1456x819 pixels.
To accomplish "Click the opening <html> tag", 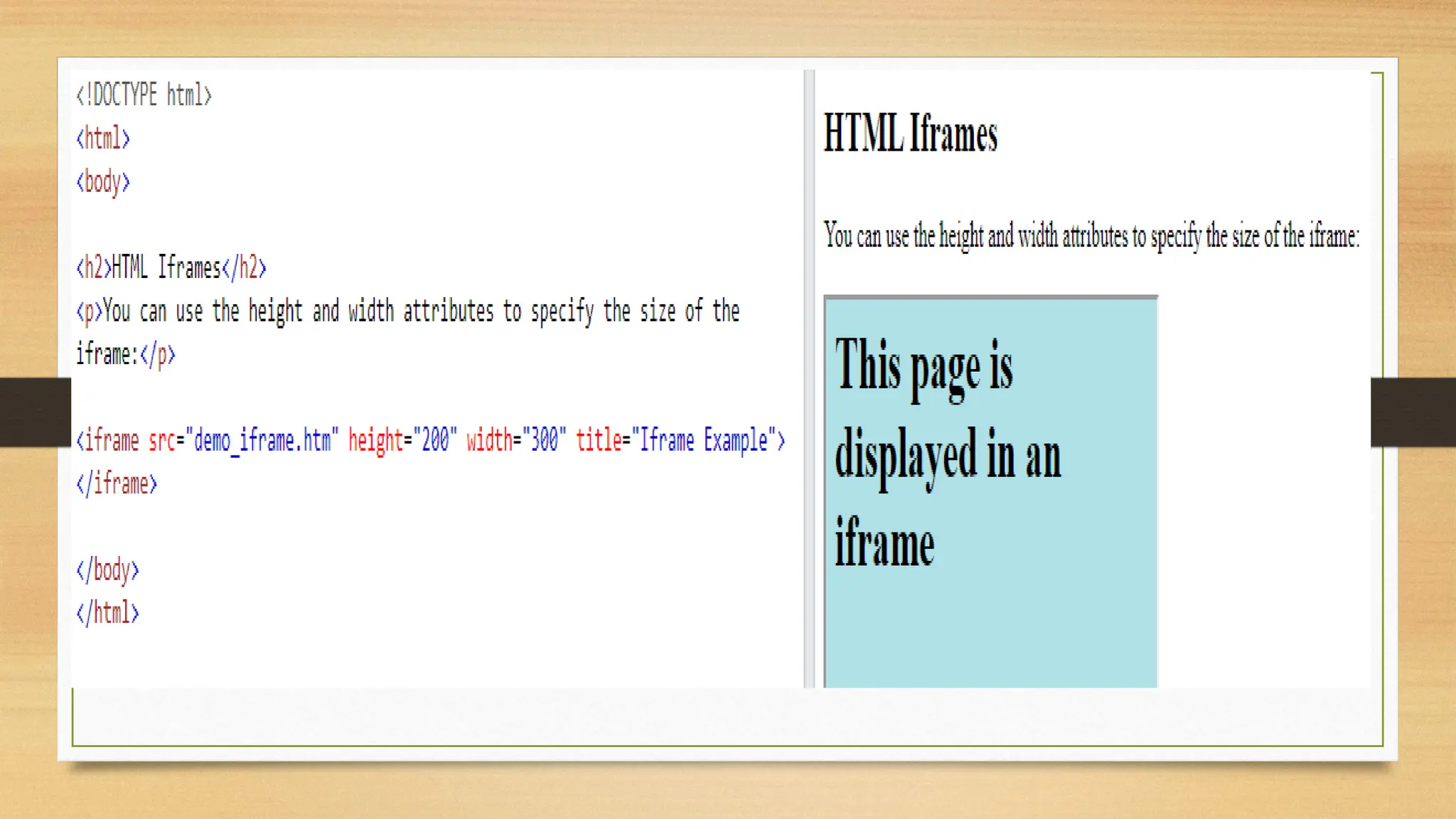I will point(103,138).
